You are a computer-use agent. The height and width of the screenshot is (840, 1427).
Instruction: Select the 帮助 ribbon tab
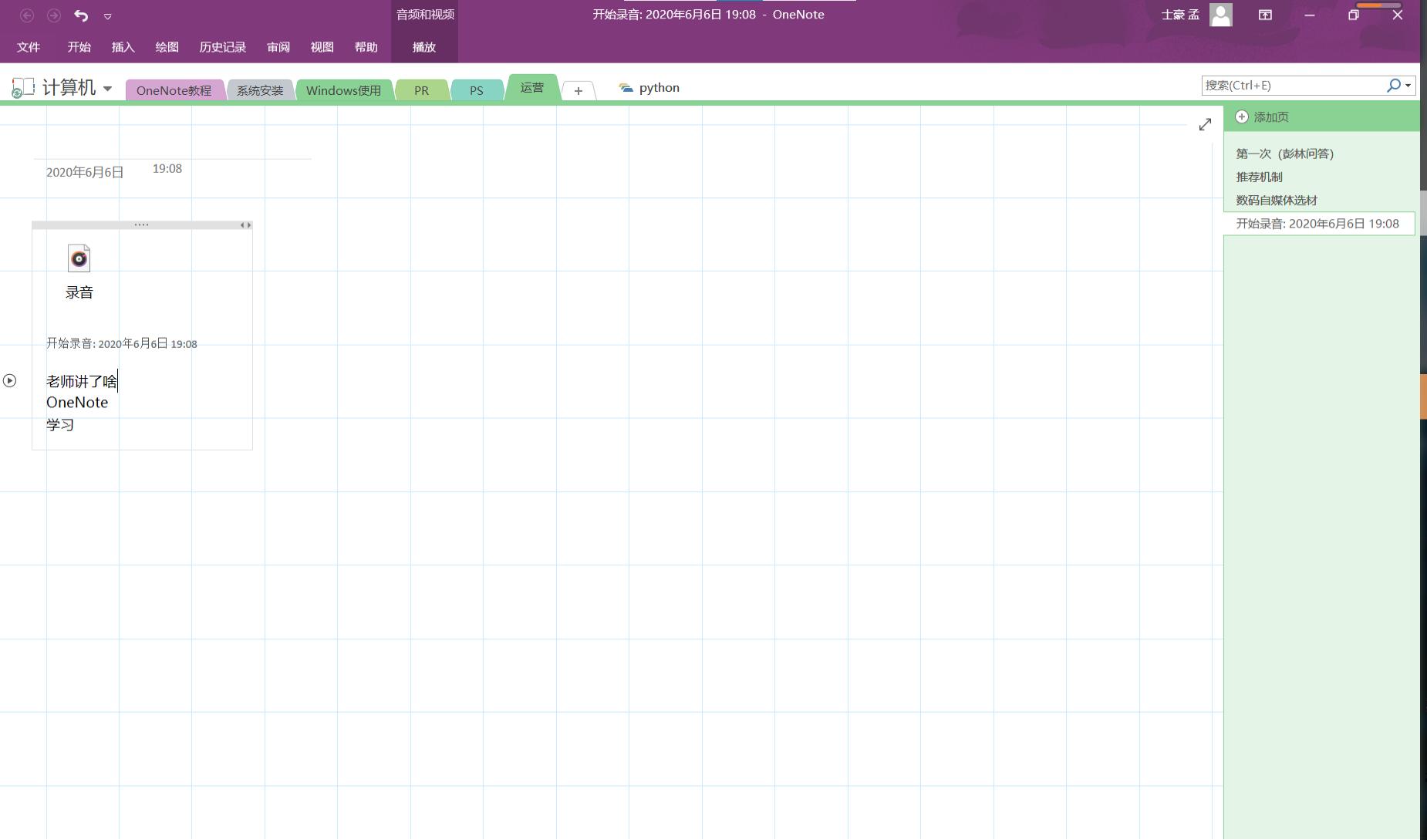[366, 47]
